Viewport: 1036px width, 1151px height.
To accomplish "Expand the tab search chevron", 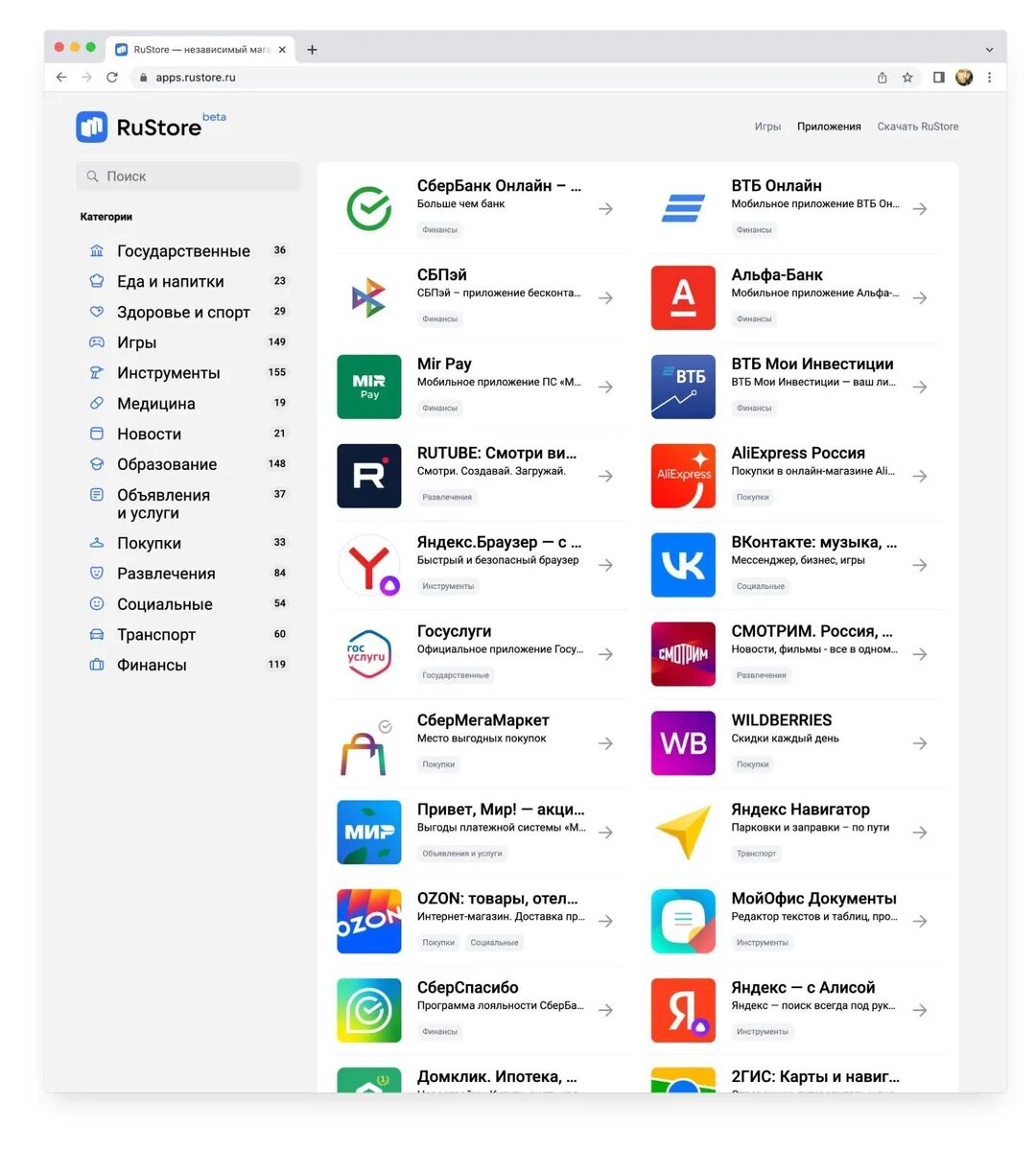I will click(x=990, y=50).
